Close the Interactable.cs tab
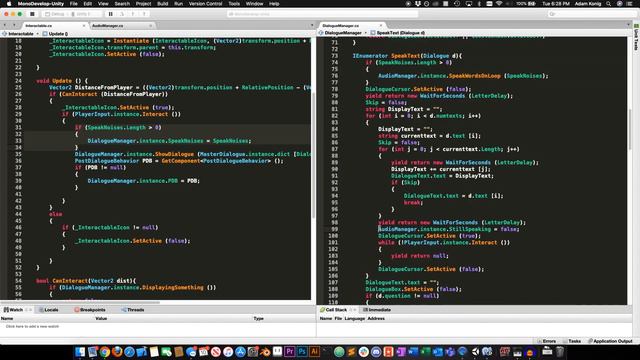Image resolution: width=640 pixels, height=360 pixels. pyautogui.click(x=84, y=26)
